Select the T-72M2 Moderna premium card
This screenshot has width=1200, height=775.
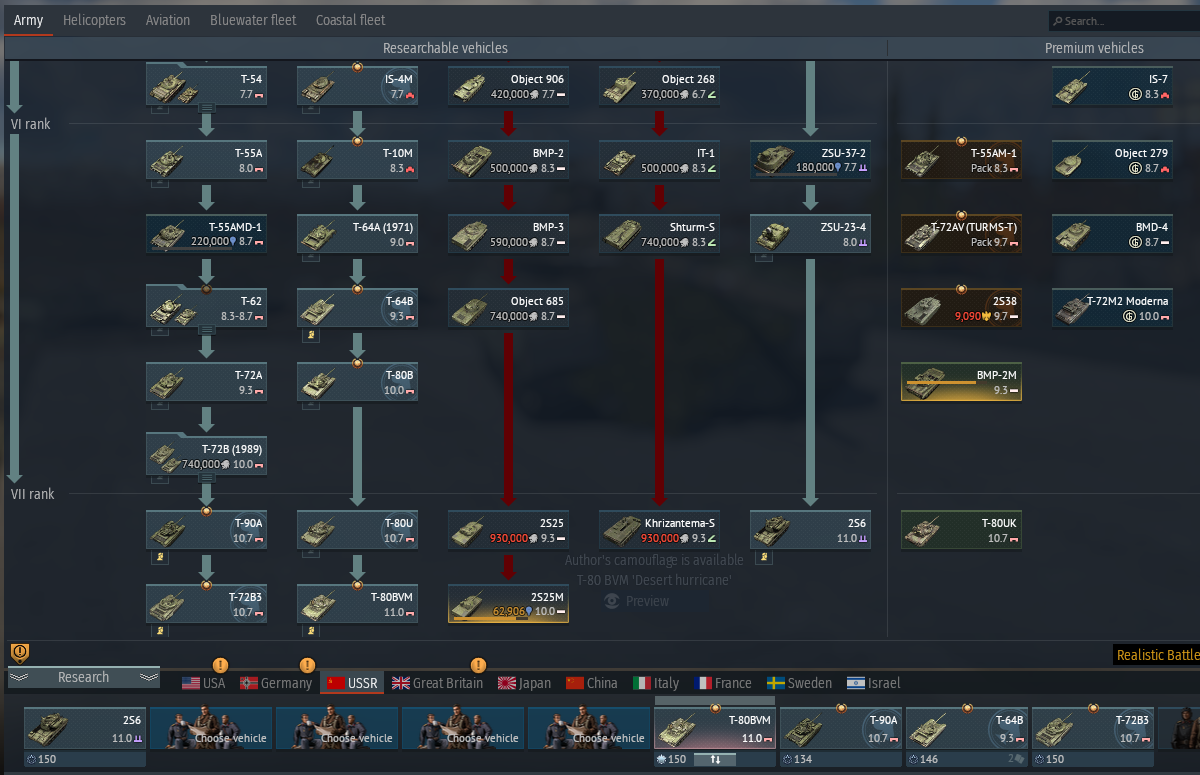1113,308
